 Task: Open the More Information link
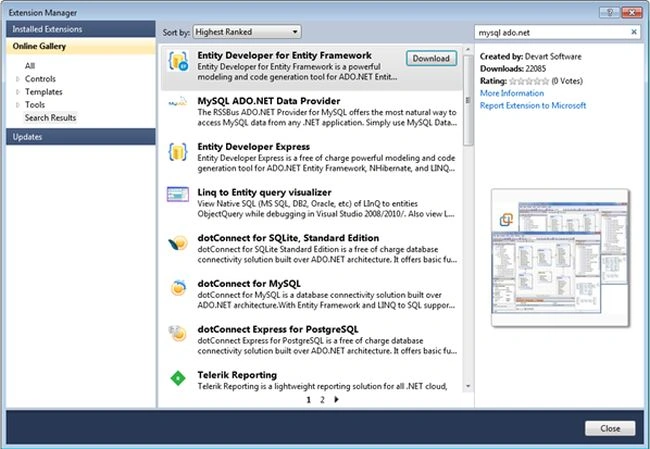click(512, 93)
